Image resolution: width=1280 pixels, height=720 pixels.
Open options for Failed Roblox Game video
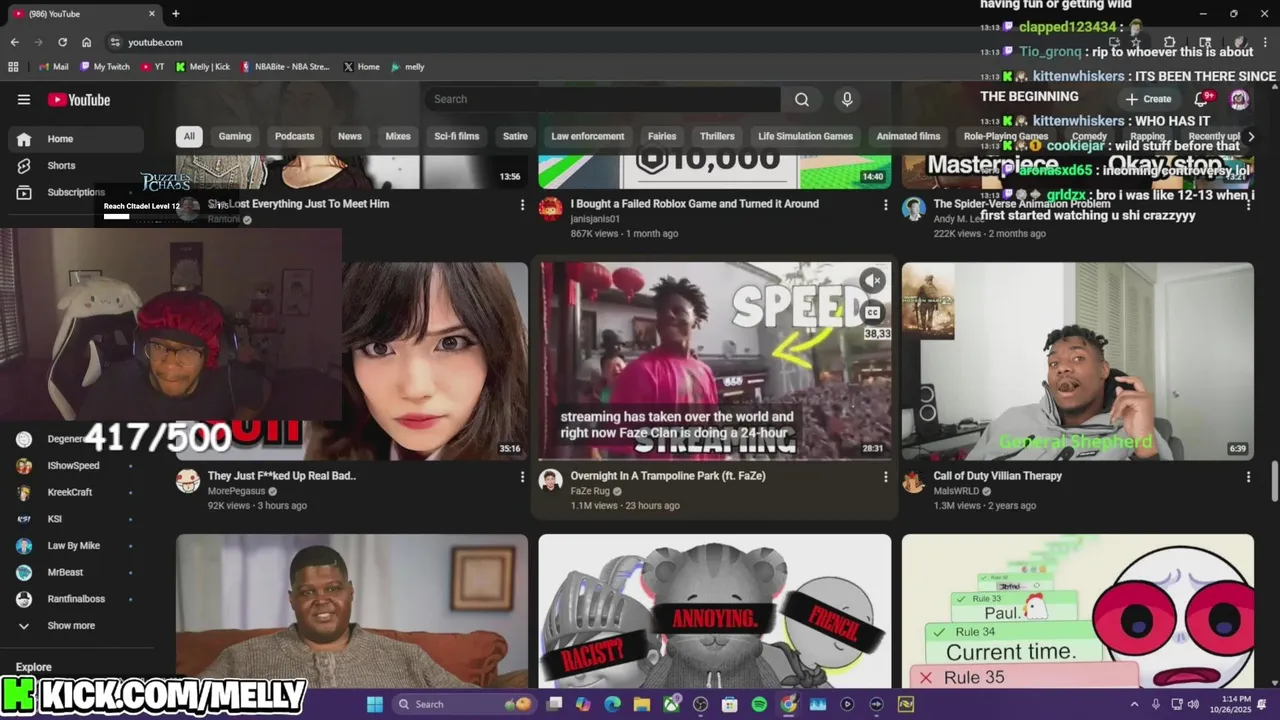pos(885,205)
